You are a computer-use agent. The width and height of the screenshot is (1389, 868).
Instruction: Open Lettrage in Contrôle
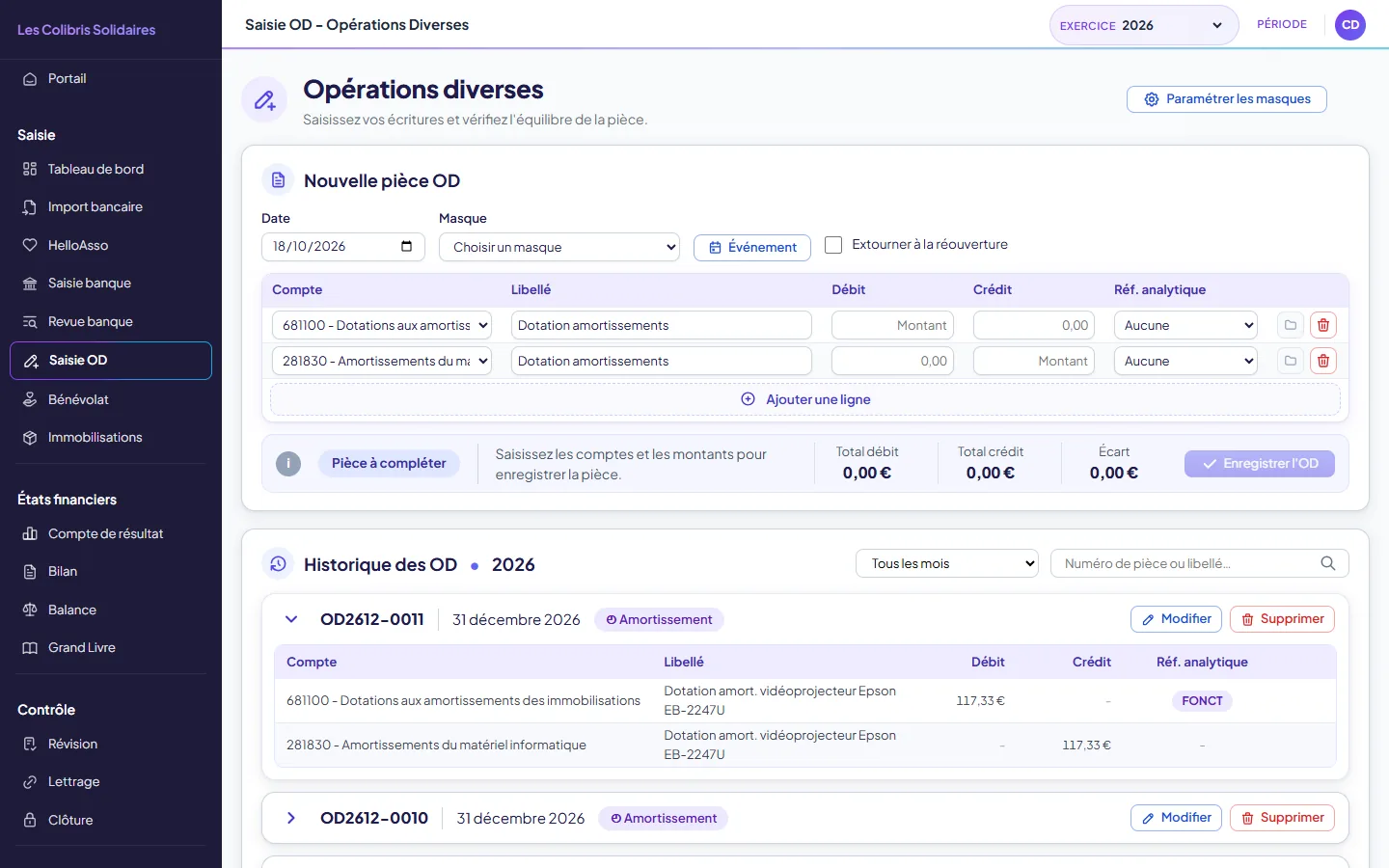[x=111, y=782]
